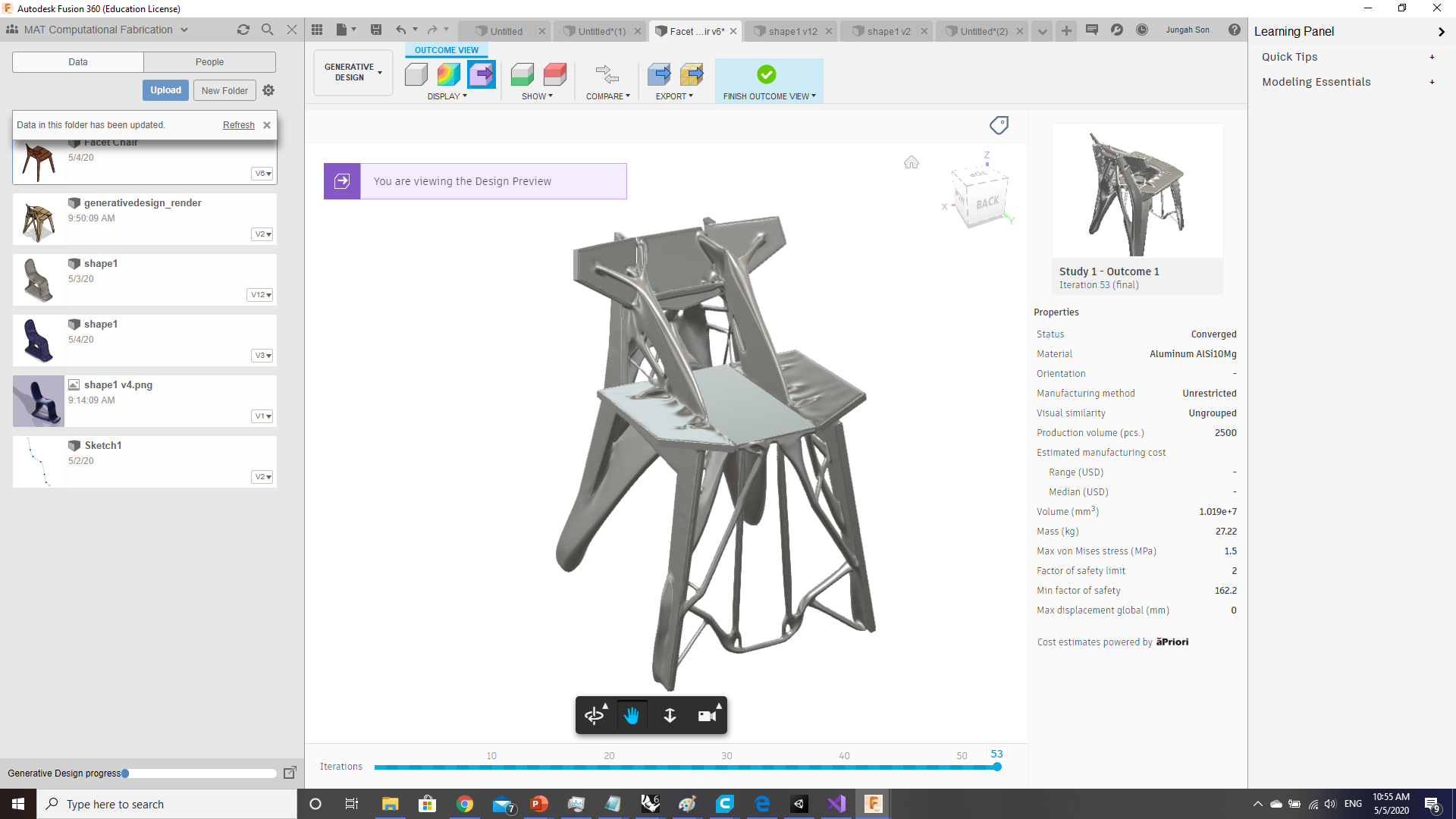Pop out the Generative Design progress window

[290, 773]
